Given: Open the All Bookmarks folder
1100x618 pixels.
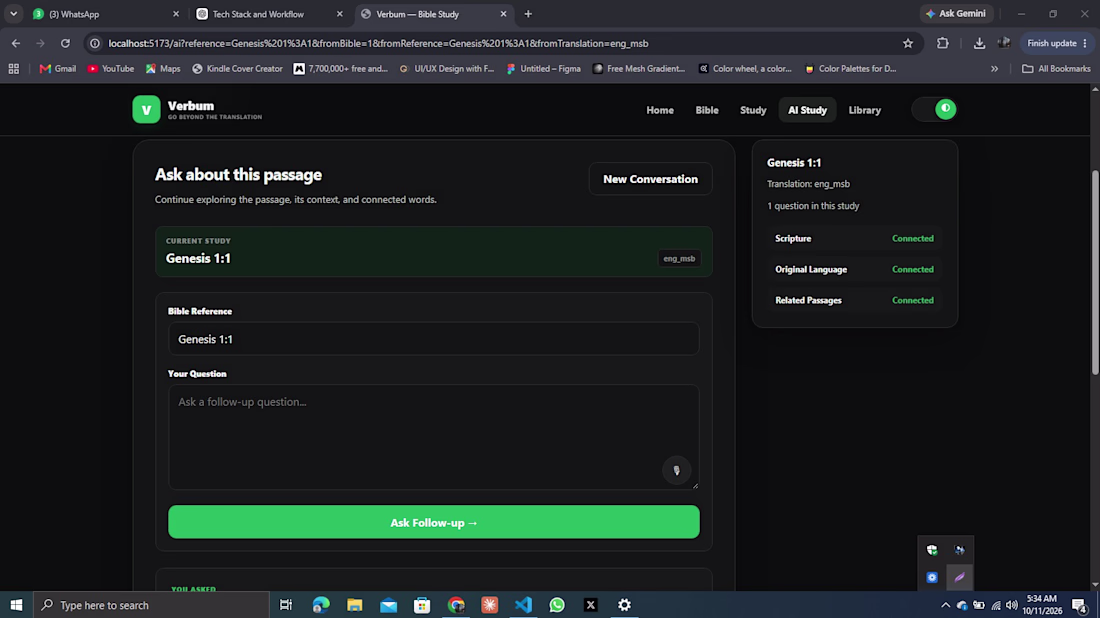Looking at the screenshot, I should coord(1057,69).
